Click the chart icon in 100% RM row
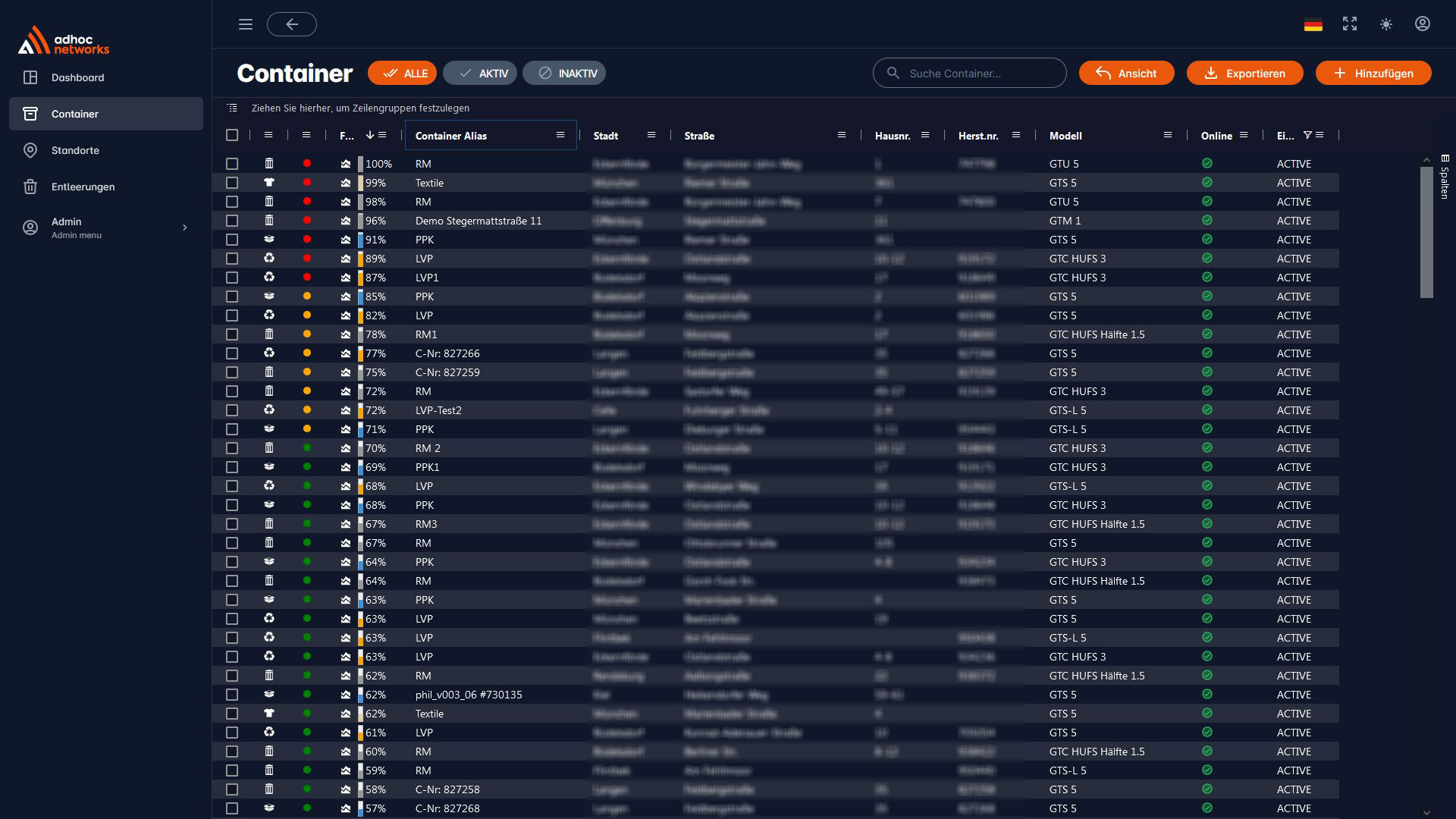Viewport: 1456px width, 819px height. click(346, 164)
